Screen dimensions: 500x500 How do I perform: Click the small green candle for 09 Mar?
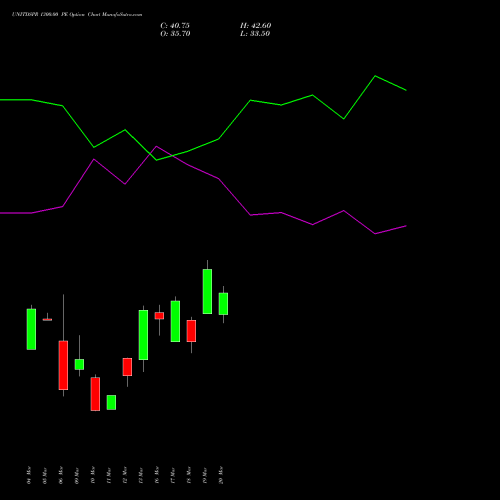click(x=79, y=364)
